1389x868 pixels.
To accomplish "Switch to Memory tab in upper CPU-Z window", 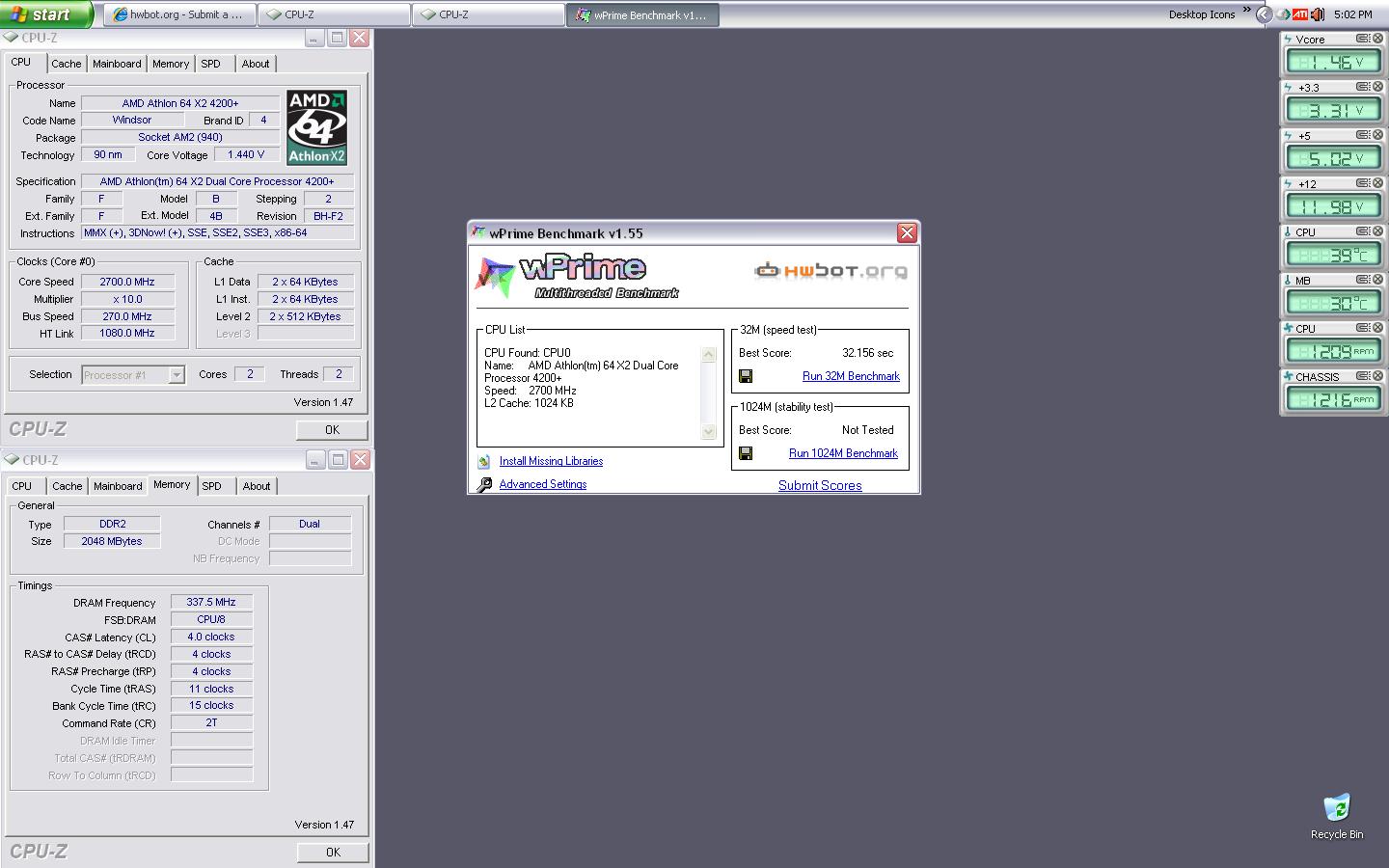I will tap(171, 64).
